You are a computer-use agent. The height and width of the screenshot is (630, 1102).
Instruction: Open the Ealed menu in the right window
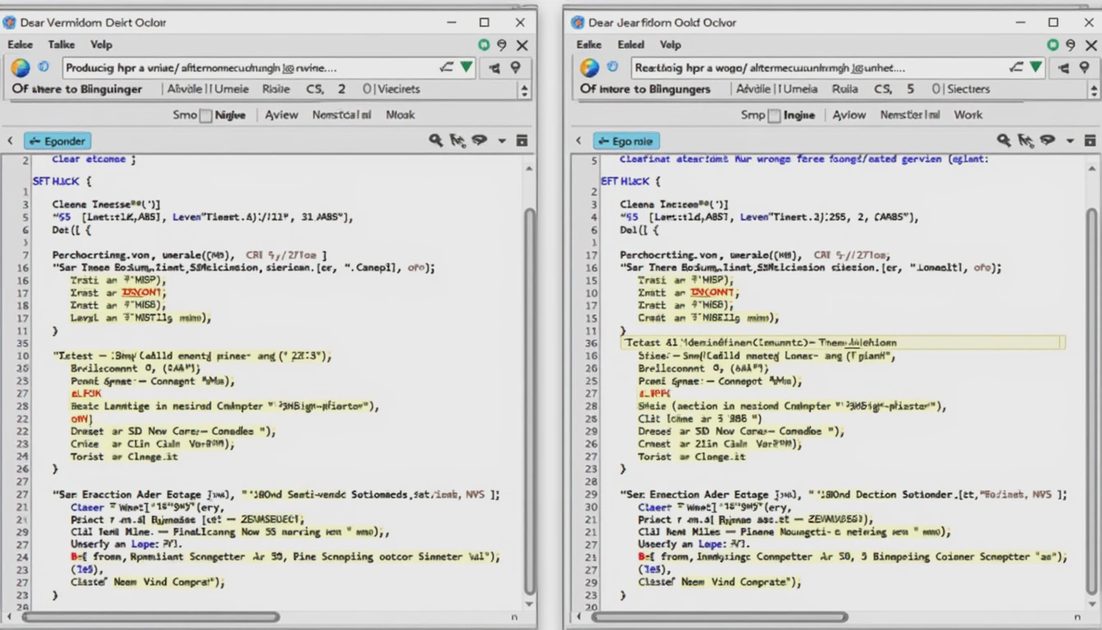pos(631,44)
